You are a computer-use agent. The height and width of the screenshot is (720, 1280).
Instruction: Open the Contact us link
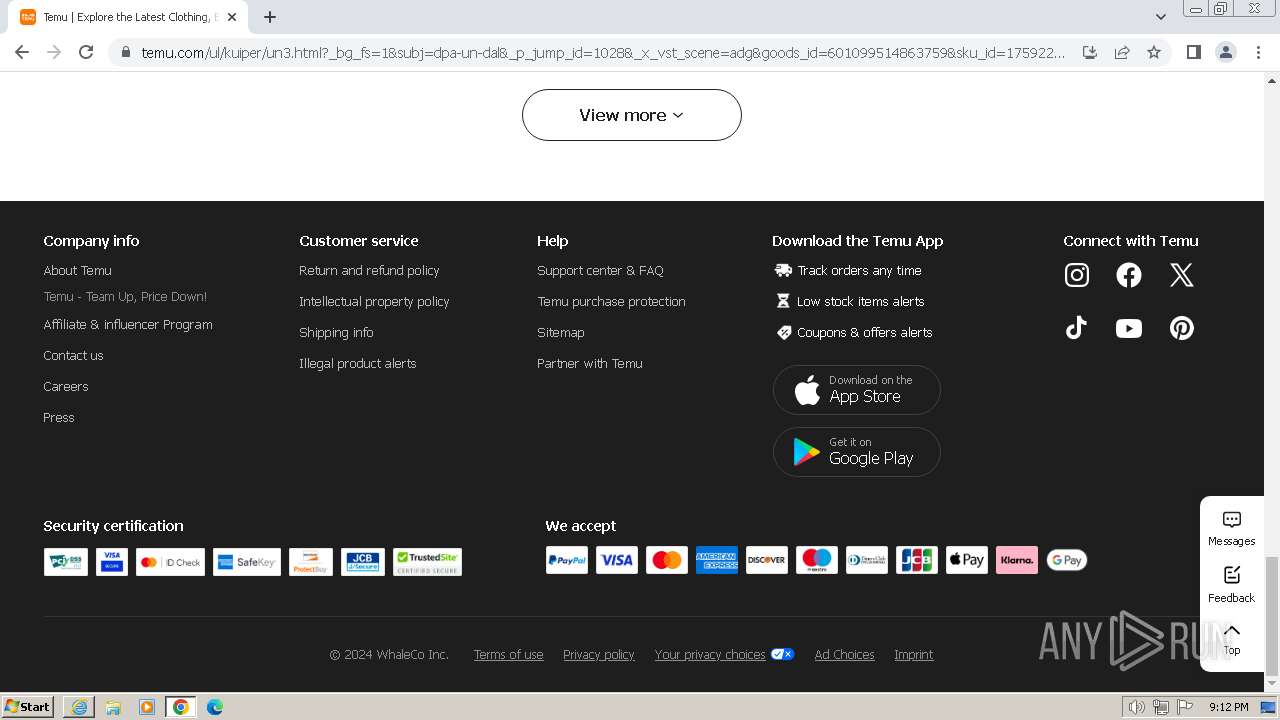(x=73, y=355)
